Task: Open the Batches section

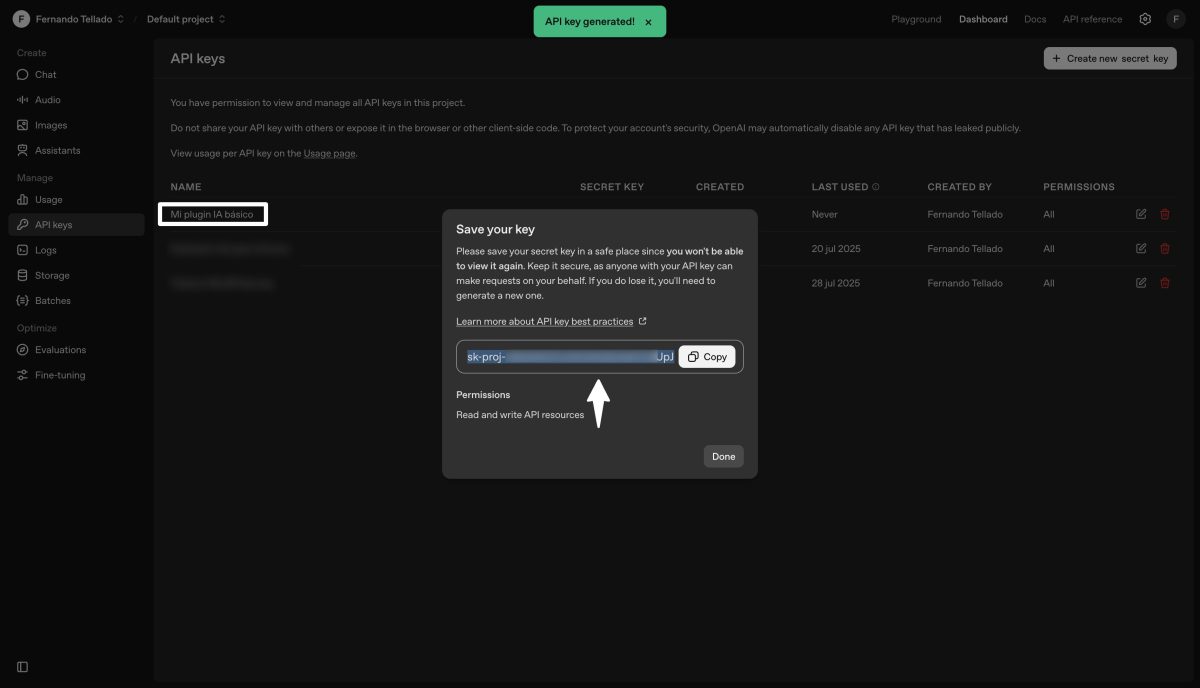Action: pos(50,300)
